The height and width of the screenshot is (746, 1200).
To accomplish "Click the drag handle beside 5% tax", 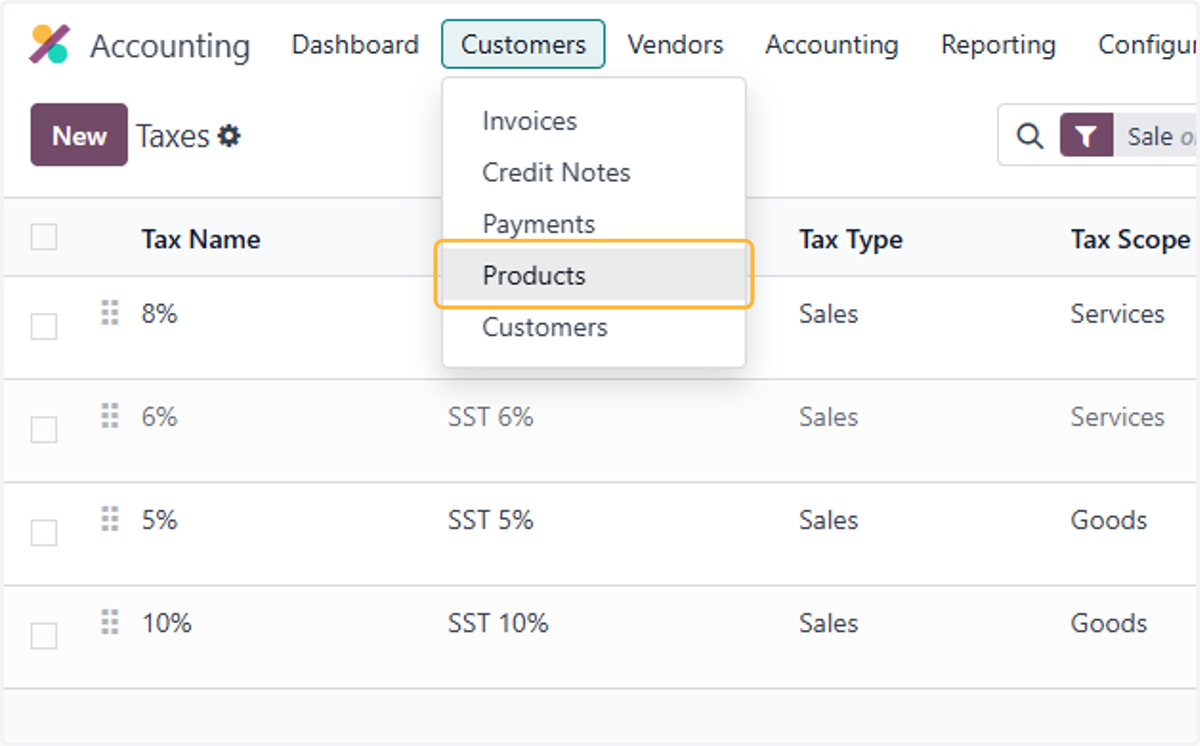I will coord(110,518).
